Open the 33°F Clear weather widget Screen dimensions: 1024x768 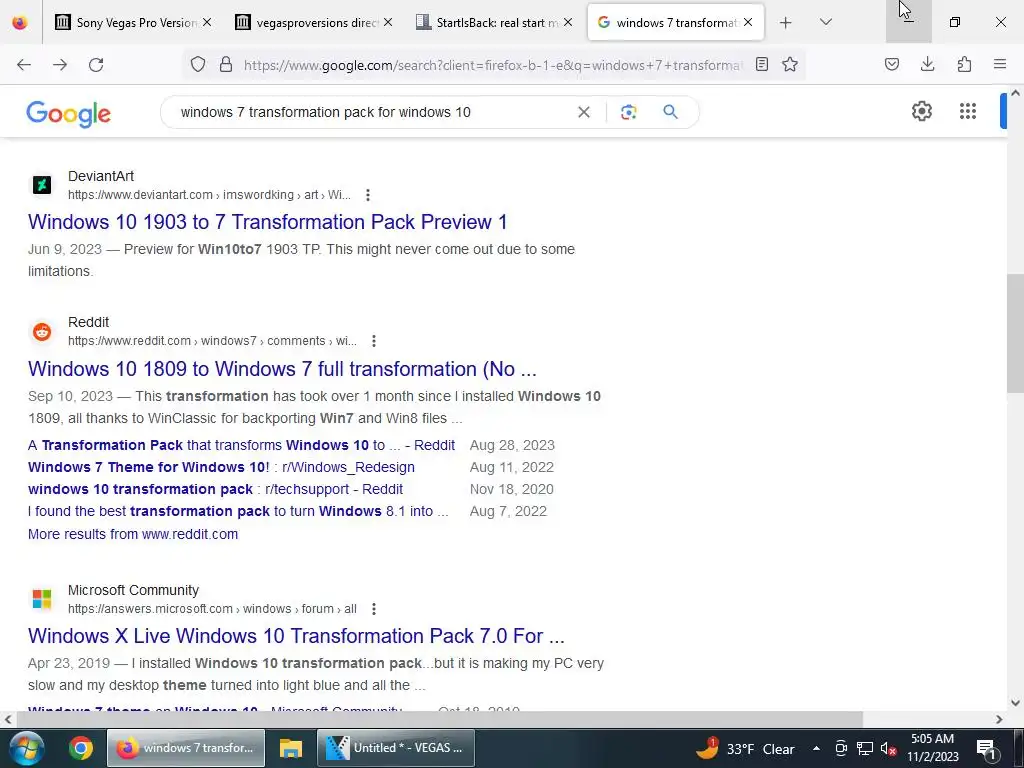[x=746, y=748]
